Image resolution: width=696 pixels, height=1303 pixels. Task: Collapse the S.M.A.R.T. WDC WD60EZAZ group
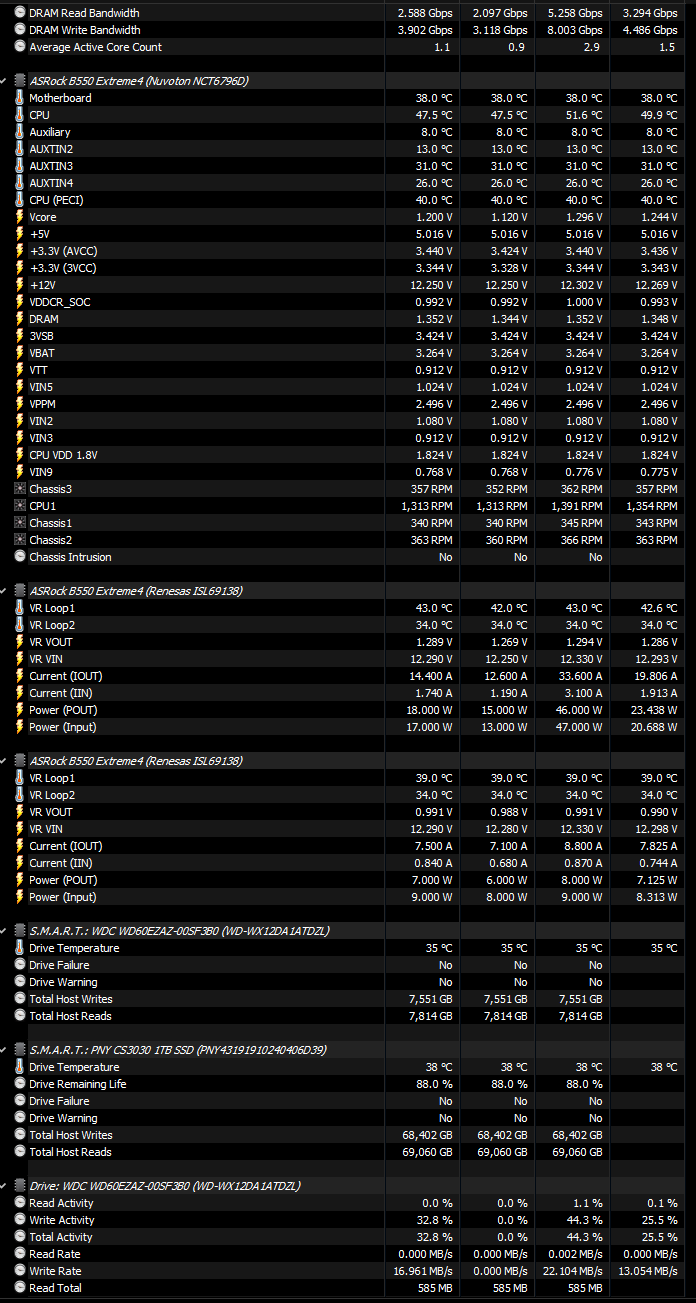click(x=5, y=931)
